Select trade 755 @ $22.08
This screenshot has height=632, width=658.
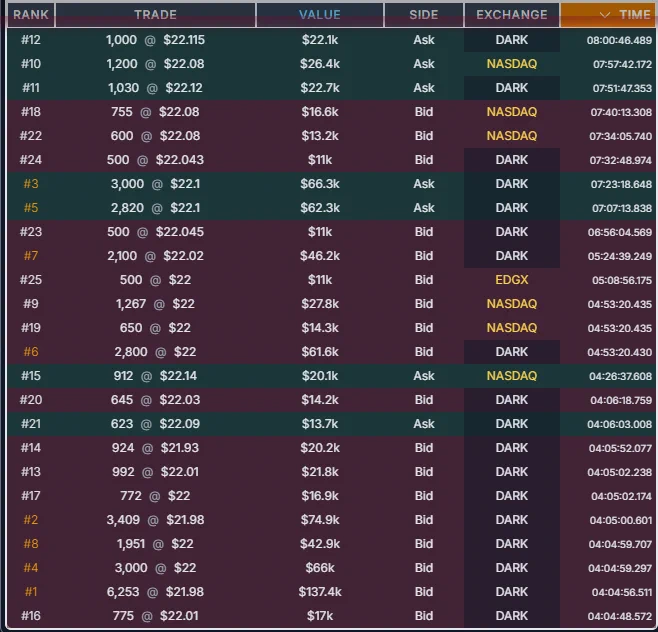pyautogui.click(x=155, y=112)
